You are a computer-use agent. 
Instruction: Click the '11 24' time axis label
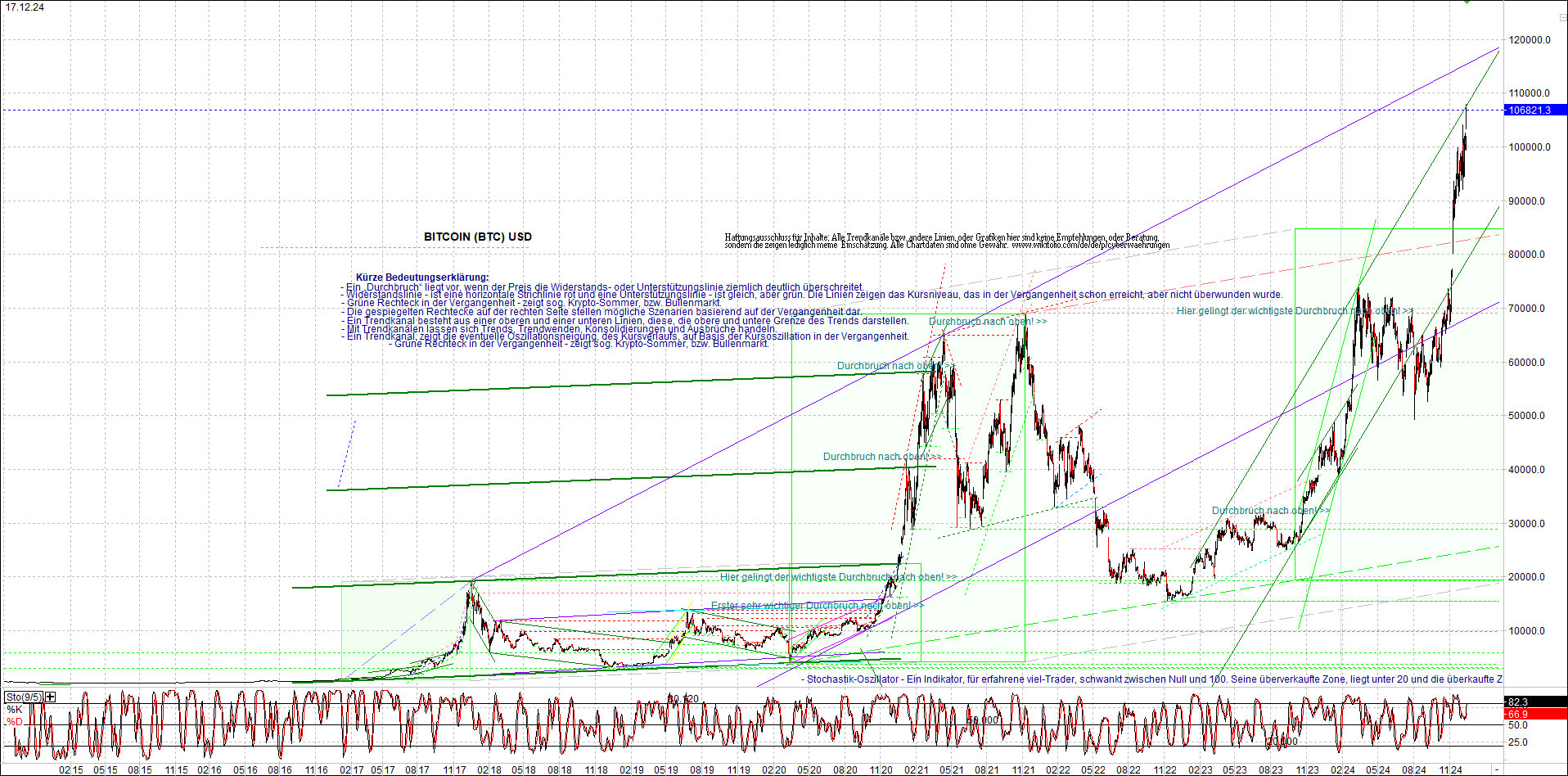(1451, 770)
